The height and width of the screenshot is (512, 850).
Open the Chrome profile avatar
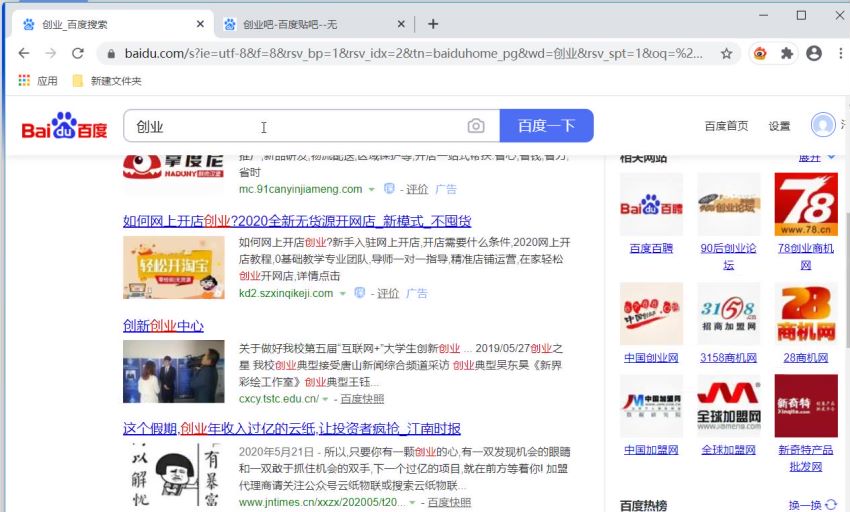point(814,53)
